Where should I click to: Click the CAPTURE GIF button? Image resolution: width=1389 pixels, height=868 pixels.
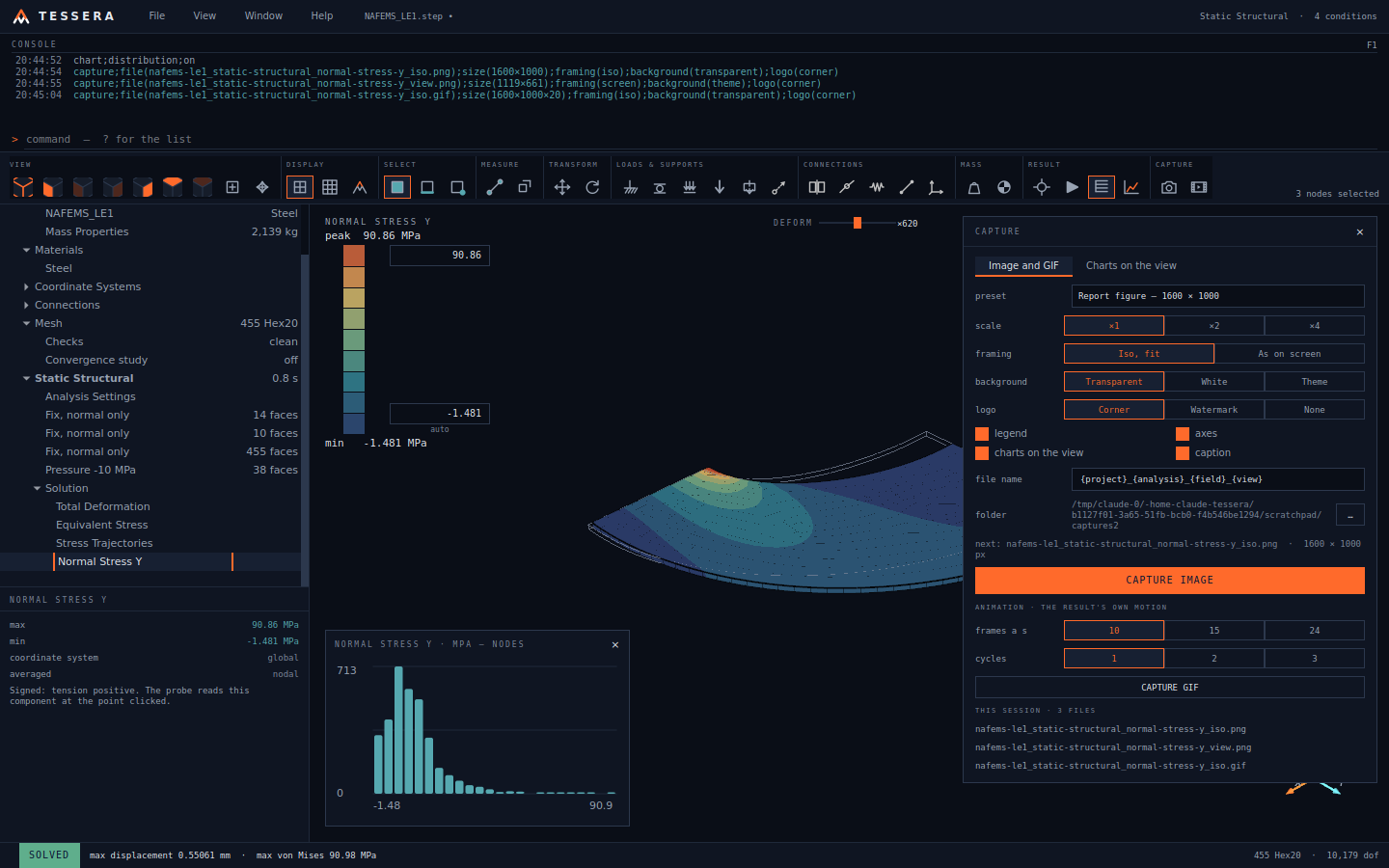pos(1170,688)
